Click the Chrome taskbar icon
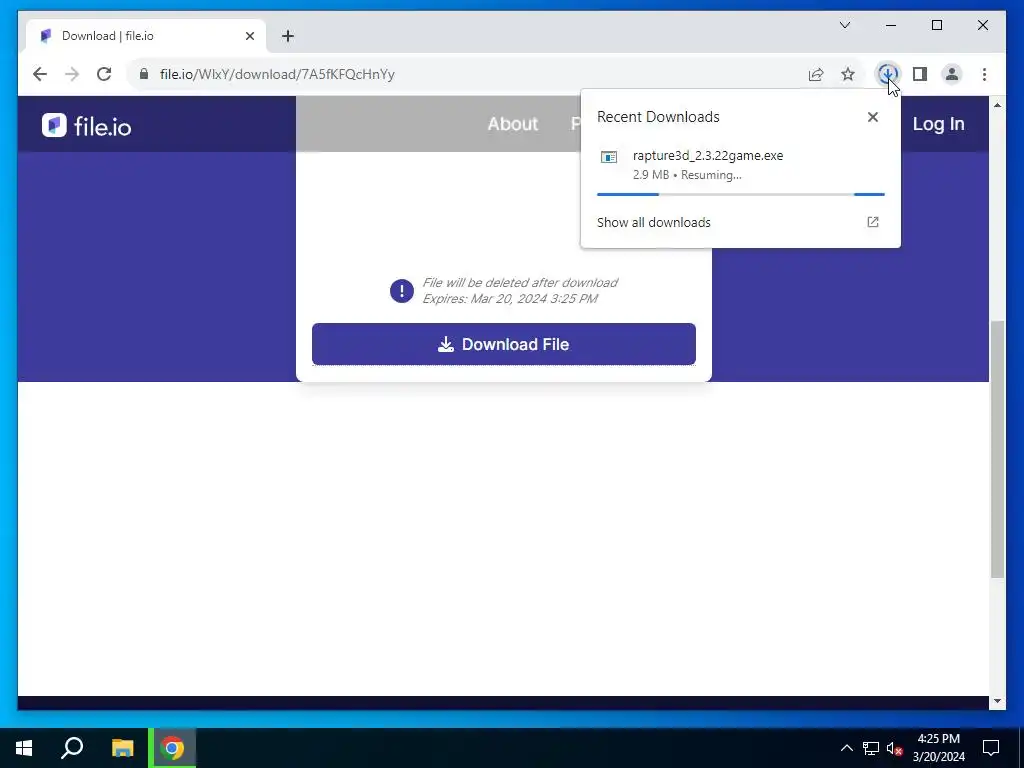 pyautogui.click(x=172, y=748)
